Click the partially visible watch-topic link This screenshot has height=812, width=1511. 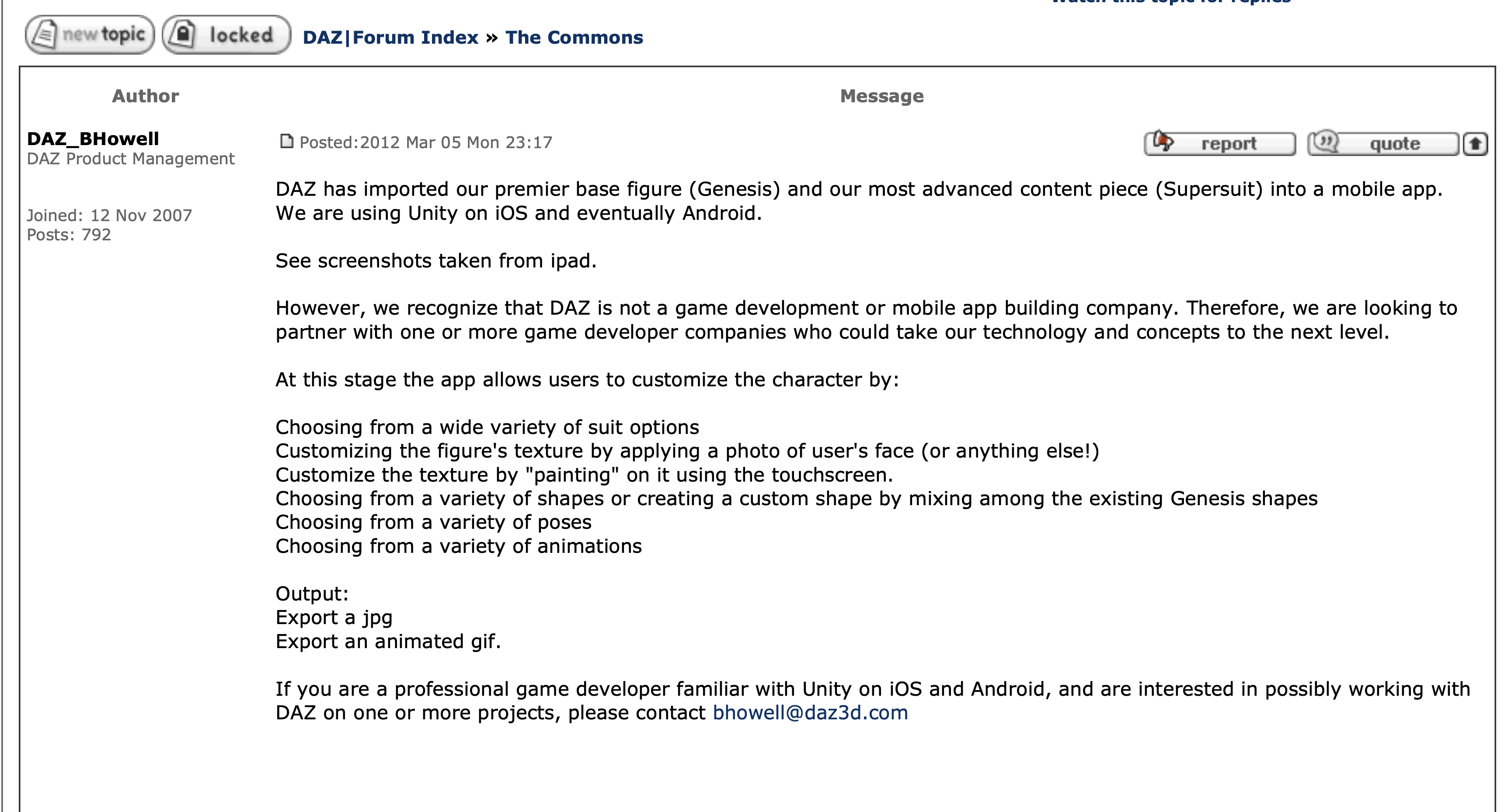point(1171,2)
